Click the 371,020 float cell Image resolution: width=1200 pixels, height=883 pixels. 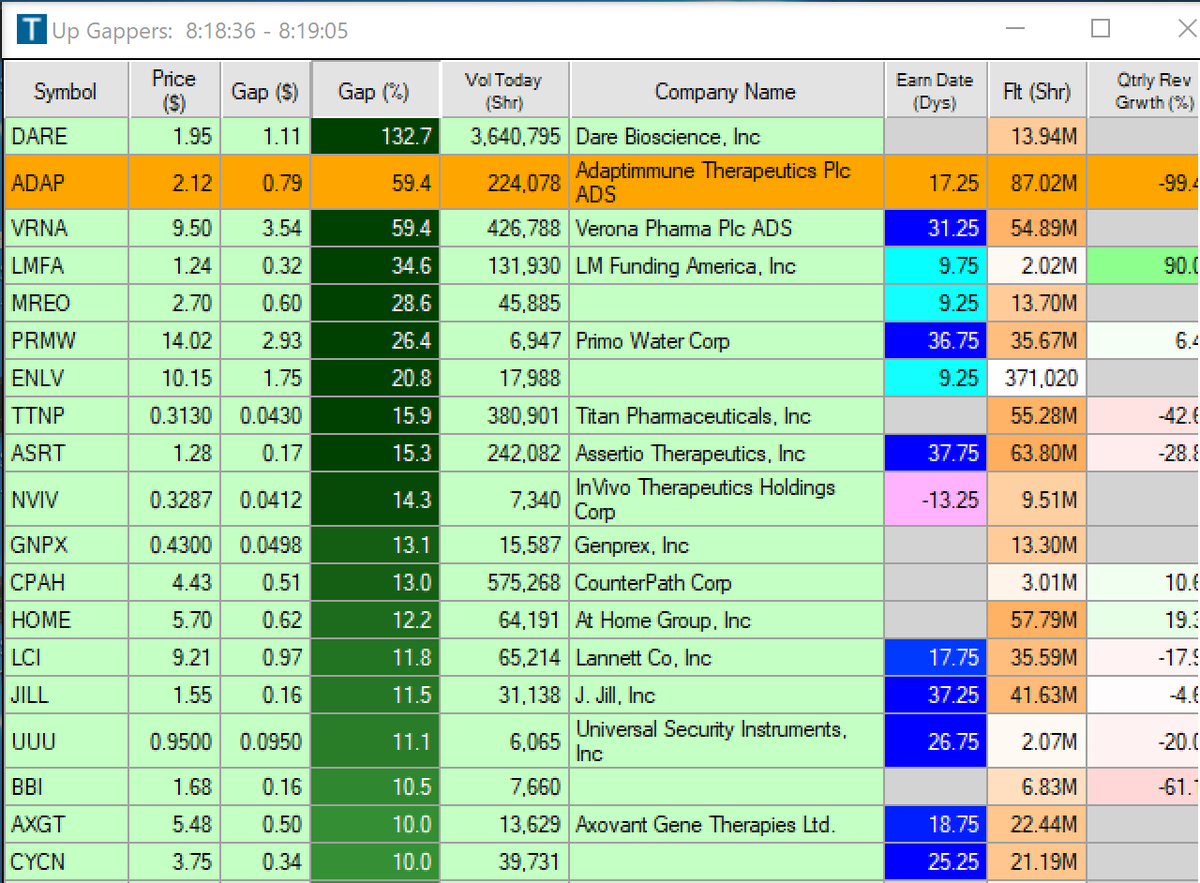click(1037, 378)
